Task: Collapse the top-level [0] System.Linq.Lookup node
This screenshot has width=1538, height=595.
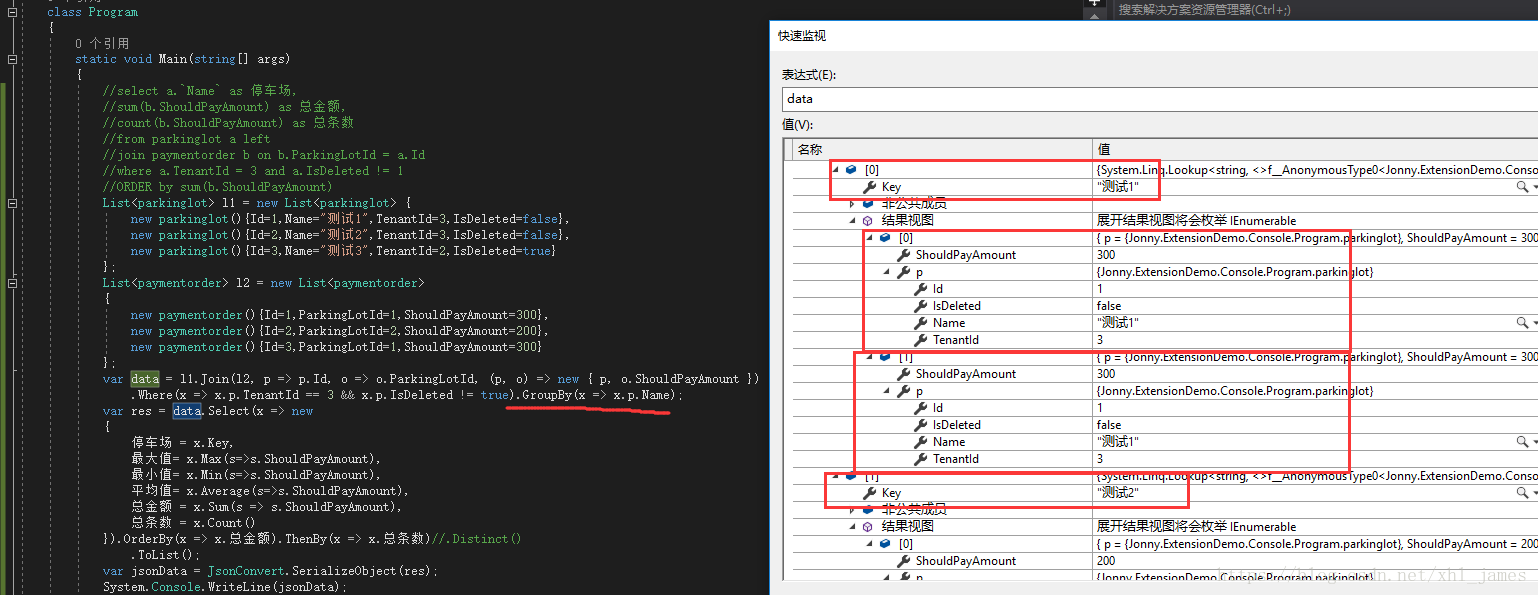Action: (836, 170)
